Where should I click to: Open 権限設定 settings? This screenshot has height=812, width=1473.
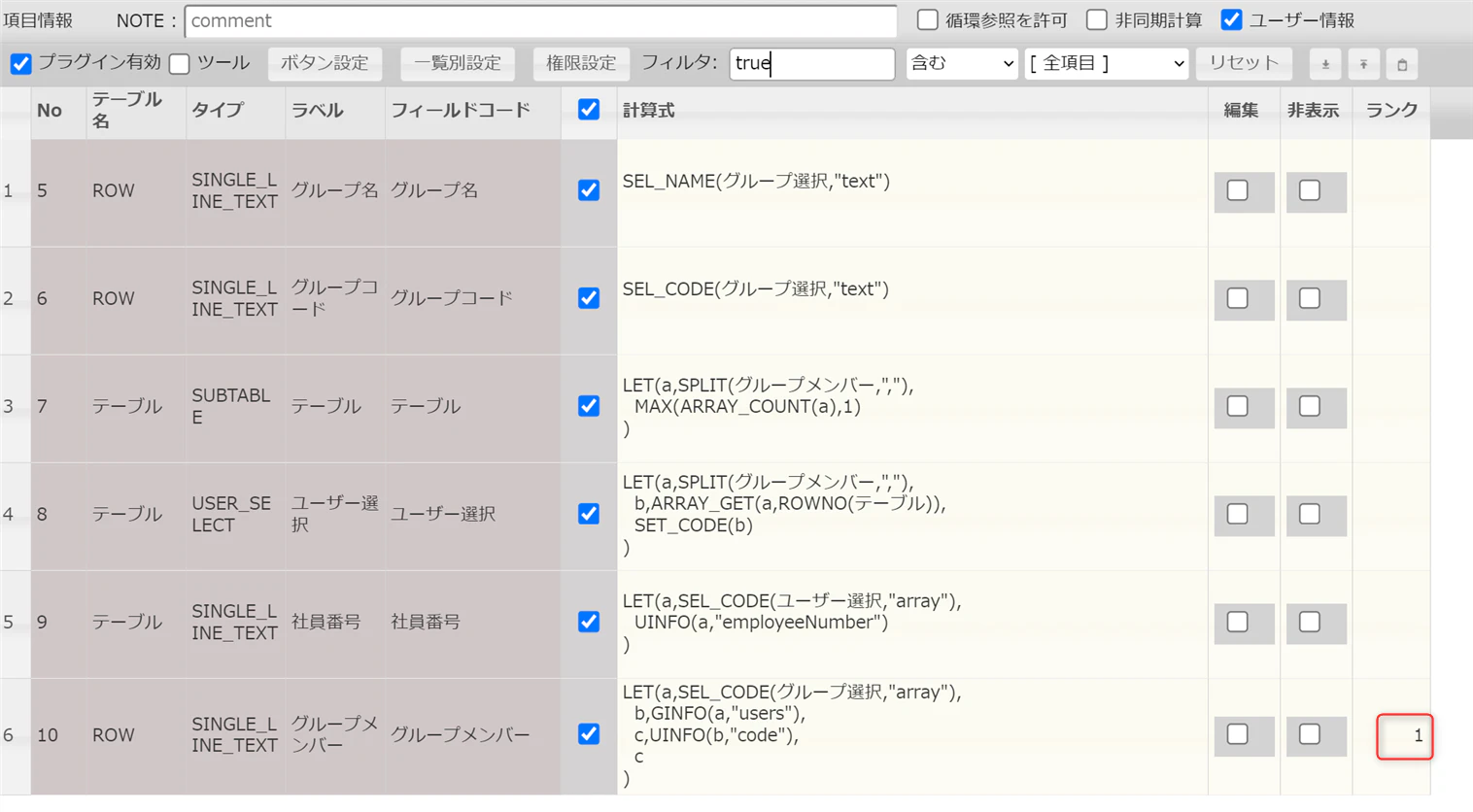point(581,63)
